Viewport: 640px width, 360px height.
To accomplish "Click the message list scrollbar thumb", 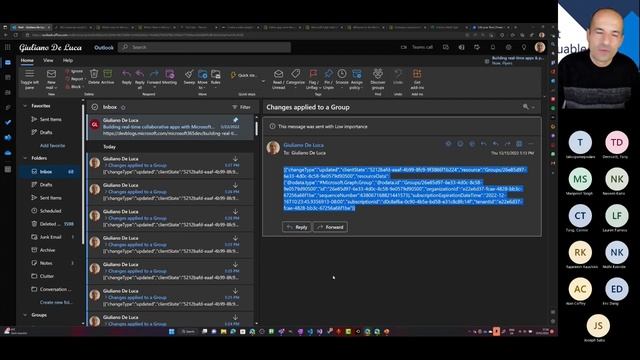I will pos(256,129).
